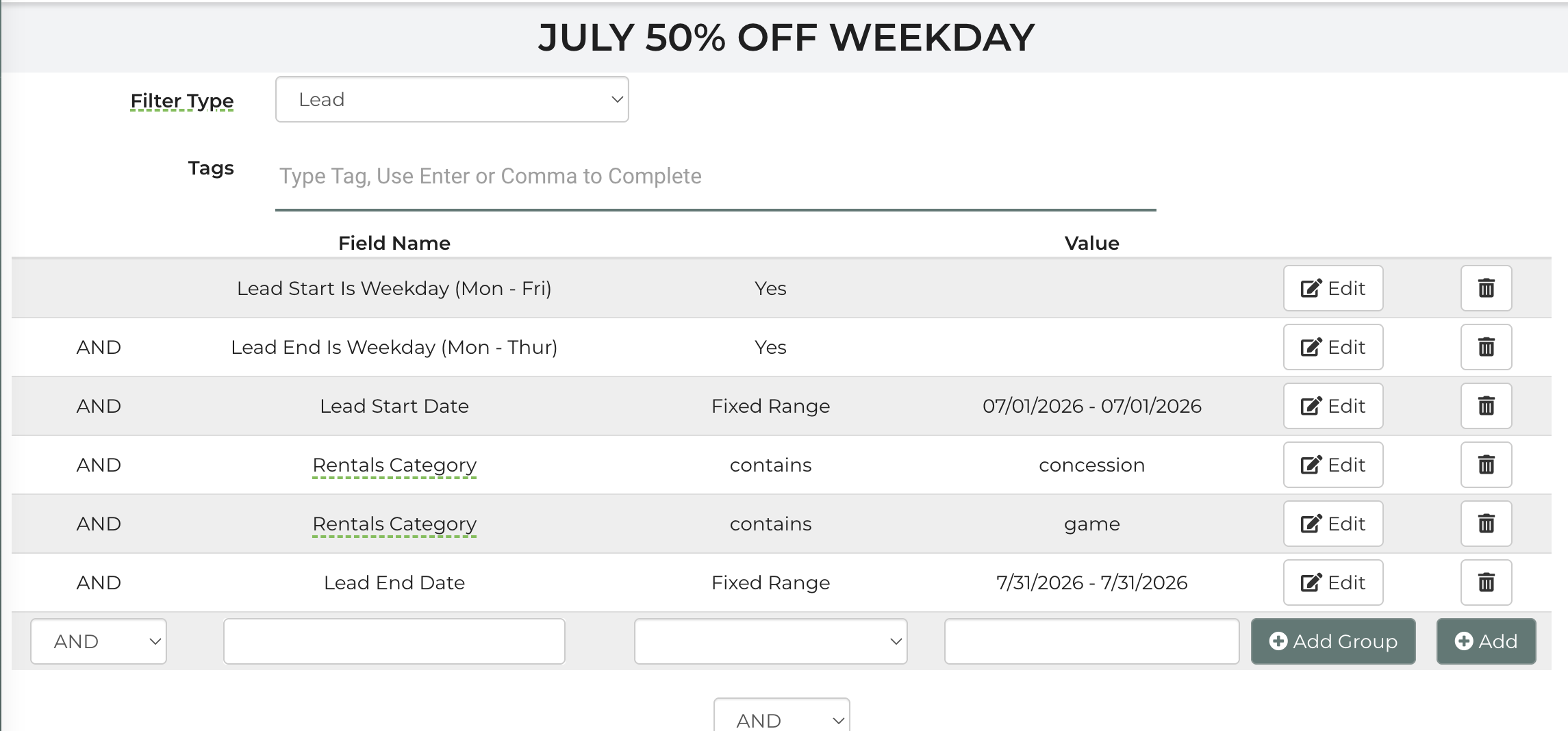Trash the concession Rentals Category row
Screen dimensions: 1568x731
point(1486,465)
